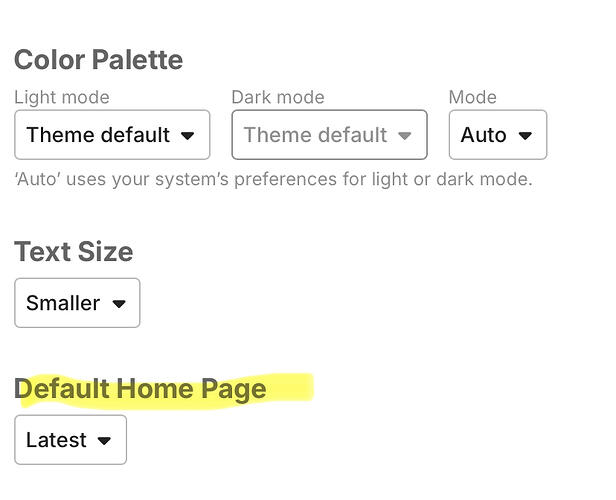Viewport: 616px width, 500px height.
Task: Click the Text Size heading
Action: click(x=73, y=251)
